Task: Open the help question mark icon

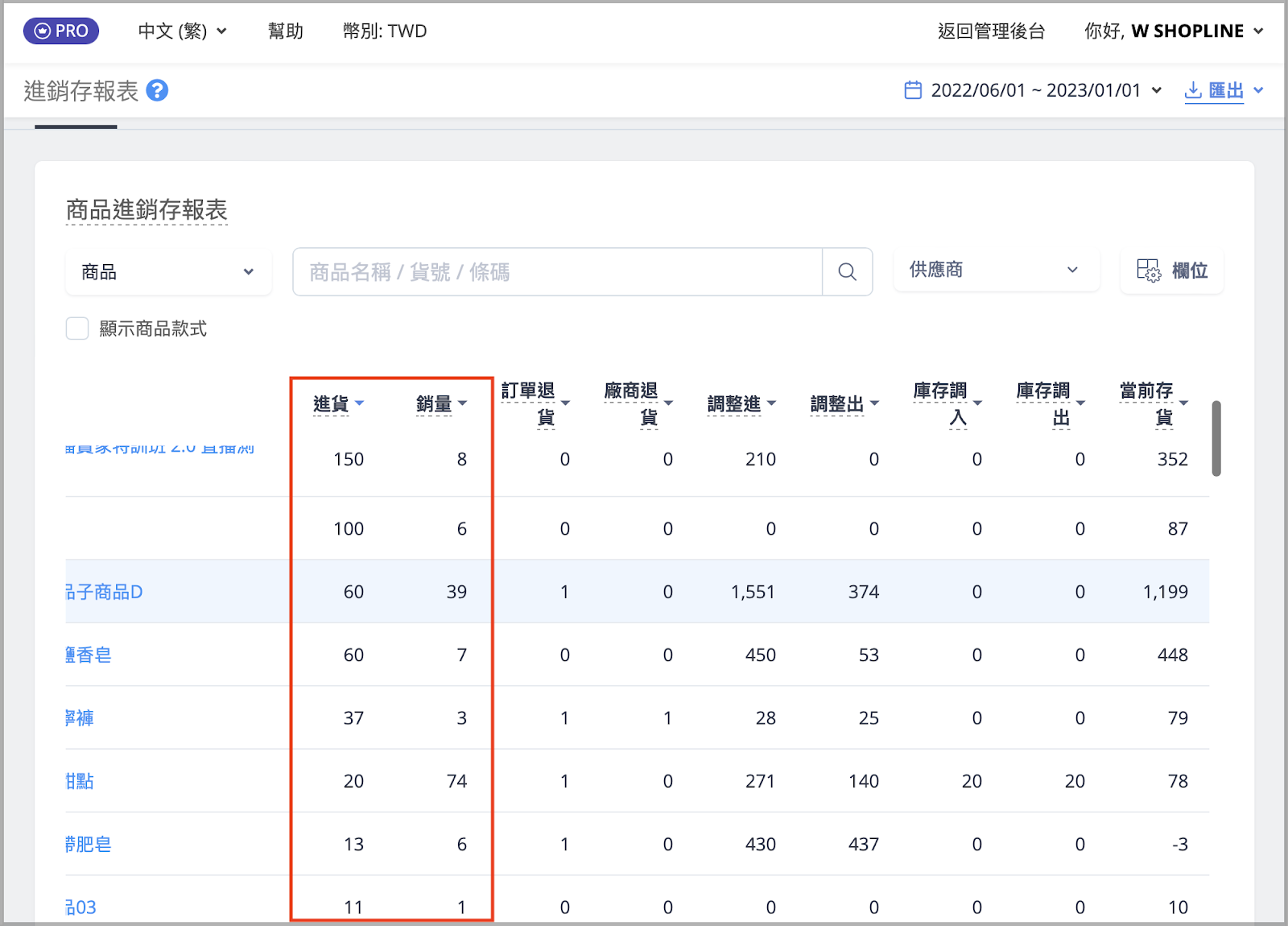Action: [x=158, y=90]
